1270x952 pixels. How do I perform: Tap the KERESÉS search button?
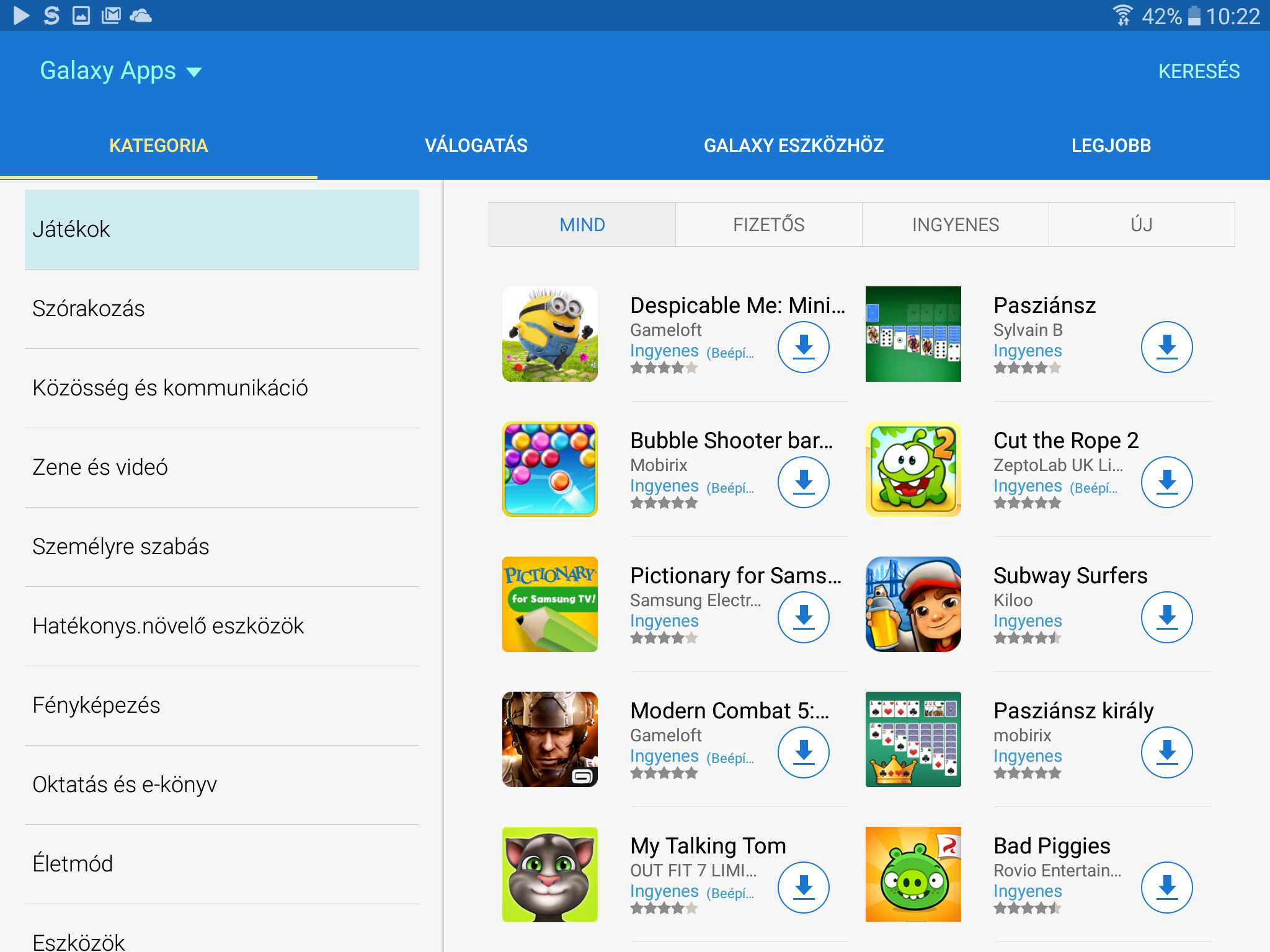coord(1199,71)
